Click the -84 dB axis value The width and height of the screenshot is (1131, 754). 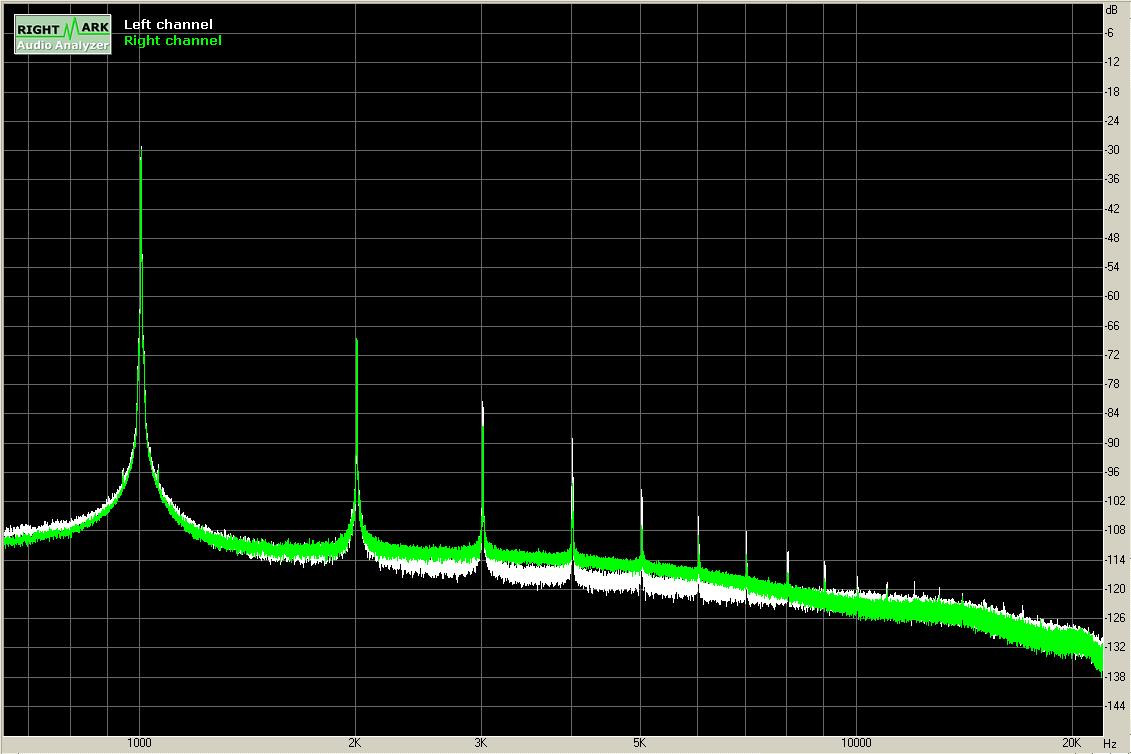point(1112,413)
